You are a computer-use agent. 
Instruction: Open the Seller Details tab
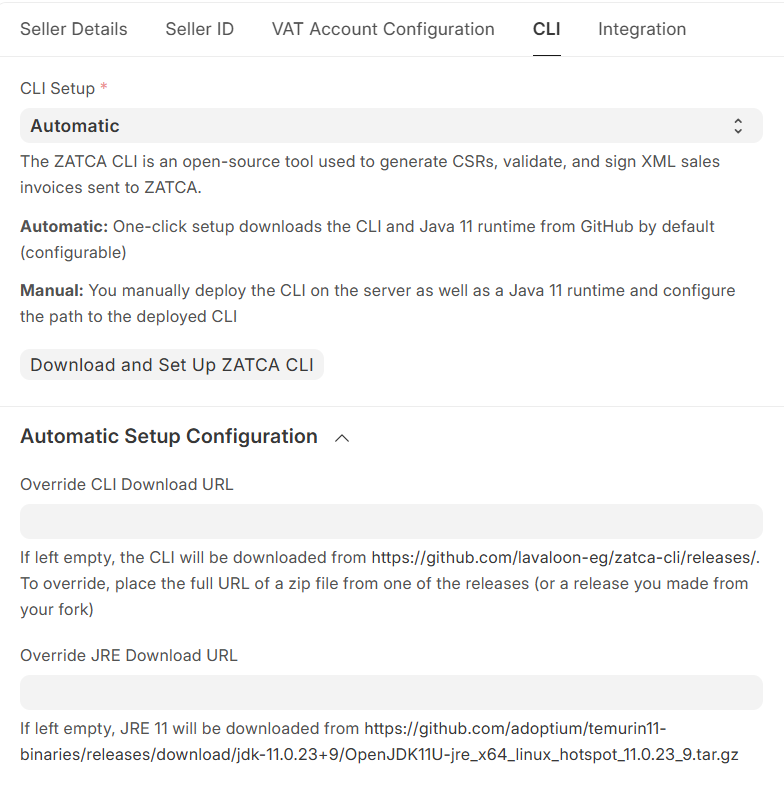[74, 29]
